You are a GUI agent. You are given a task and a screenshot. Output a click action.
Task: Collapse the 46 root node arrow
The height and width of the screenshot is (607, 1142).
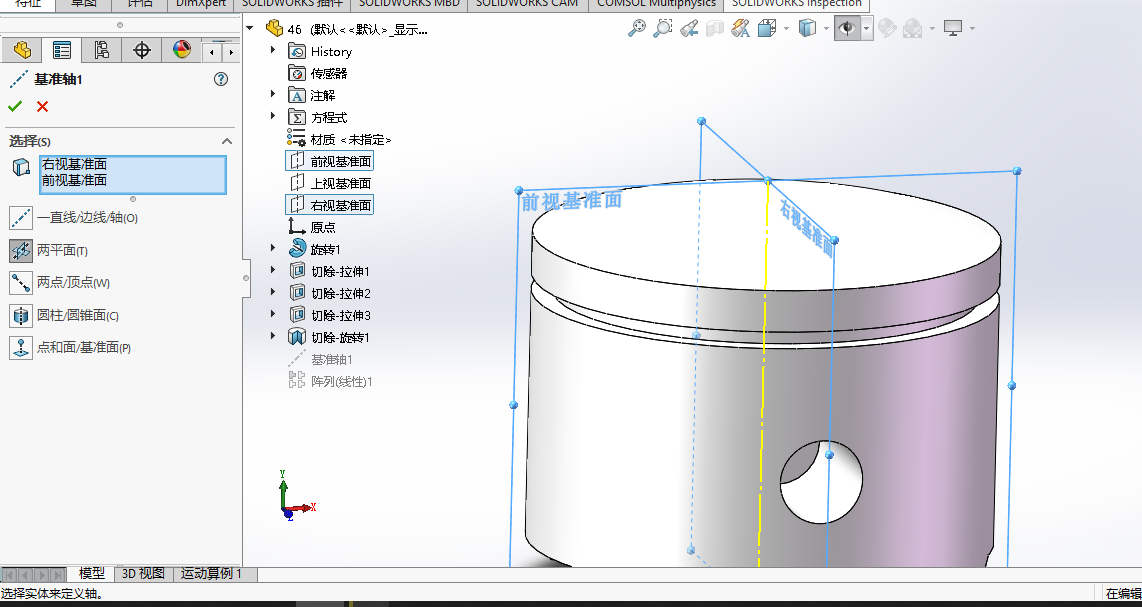coord(250,28)
